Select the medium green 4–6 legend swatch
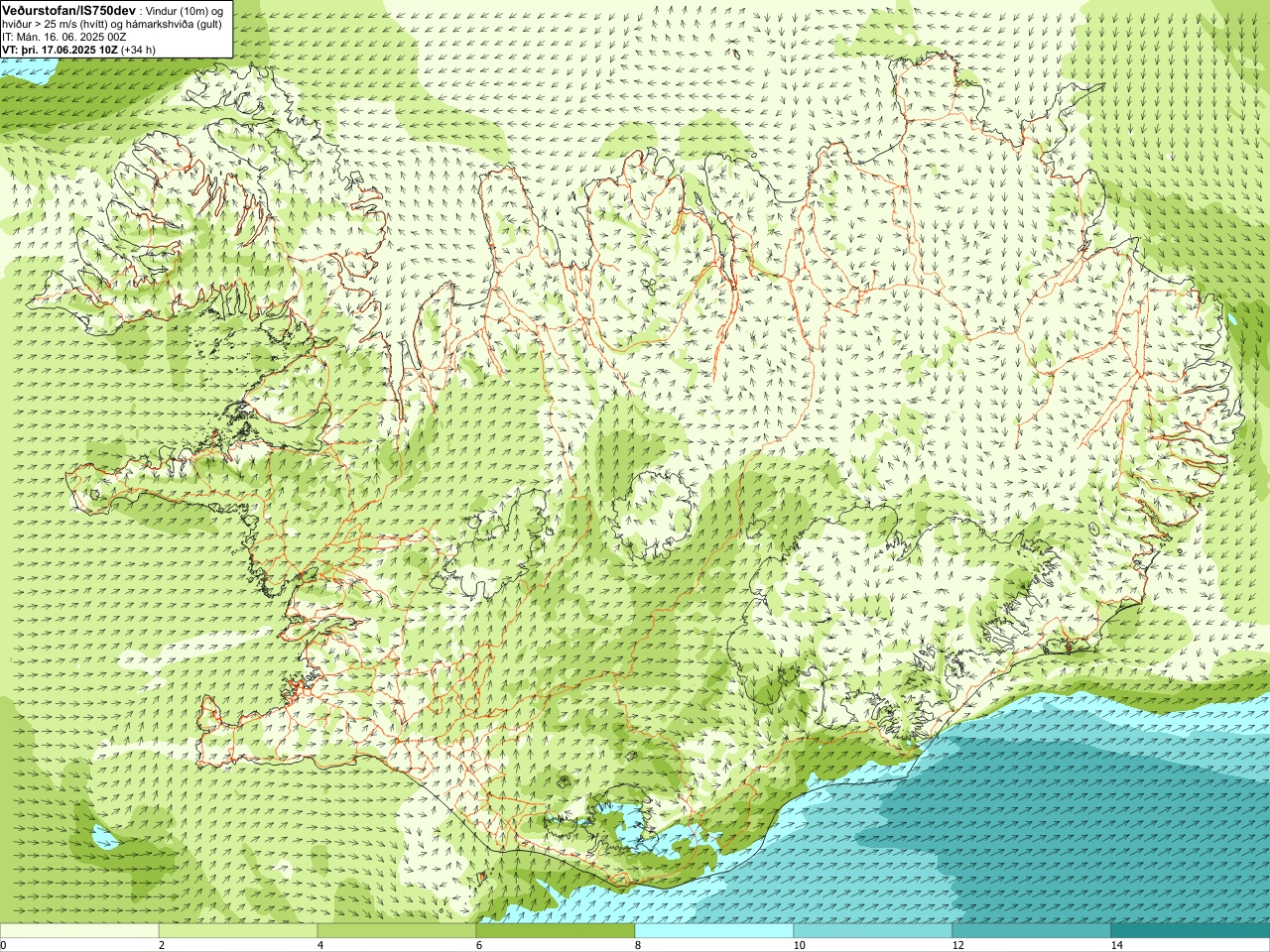1270x952 pixels. click(x=397, y=931)
